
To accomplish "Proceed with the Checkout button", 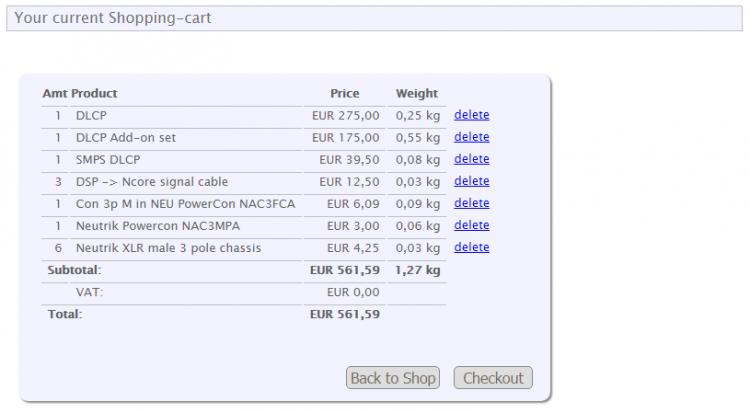I will point(493,378).
